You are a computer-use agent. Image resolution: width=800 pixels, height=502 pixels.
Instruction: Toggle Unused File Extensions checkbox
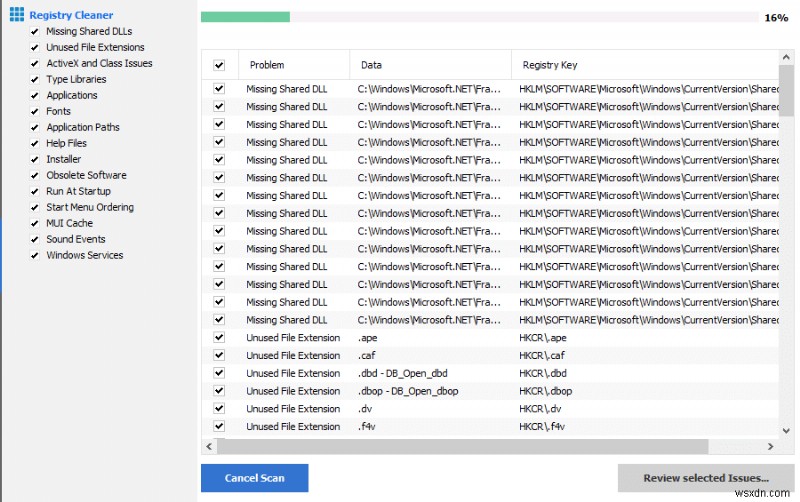34,47
